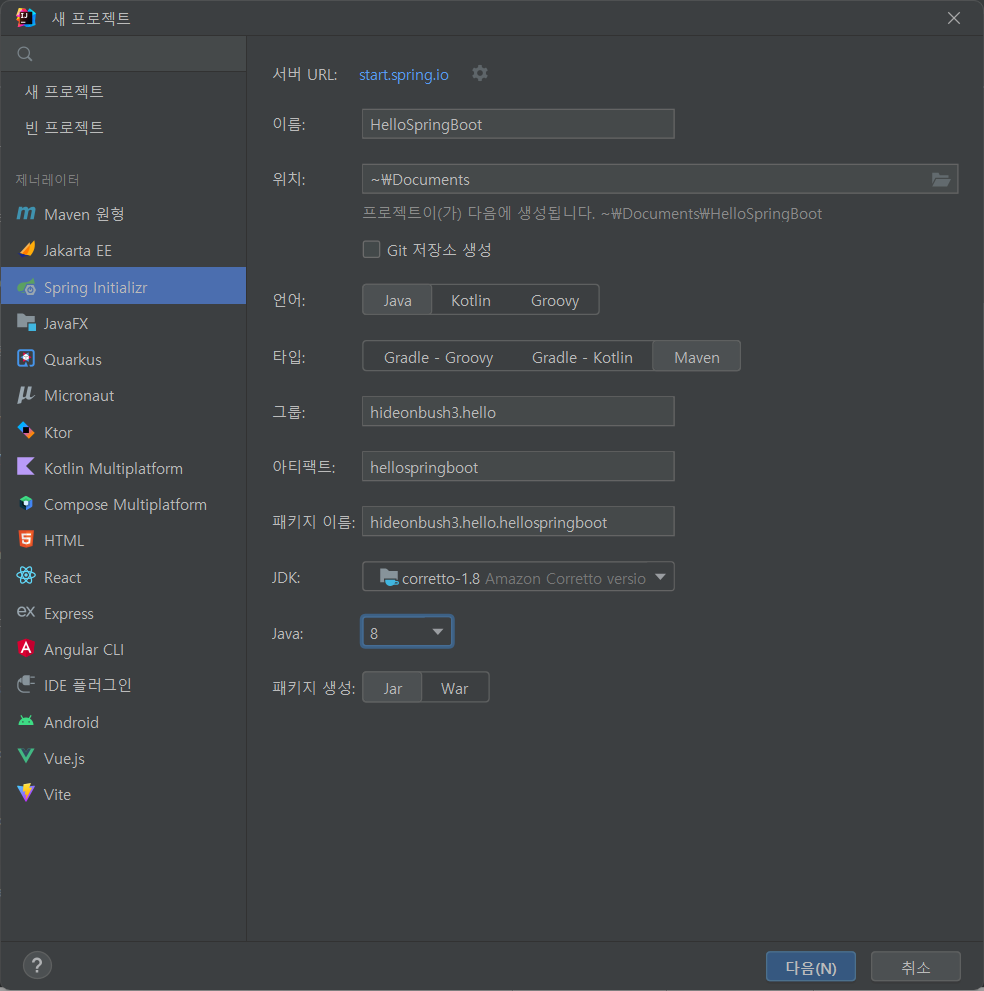984x991 pixels.
Task: Click the Angular CLI red icon
Action: (26, 648)
